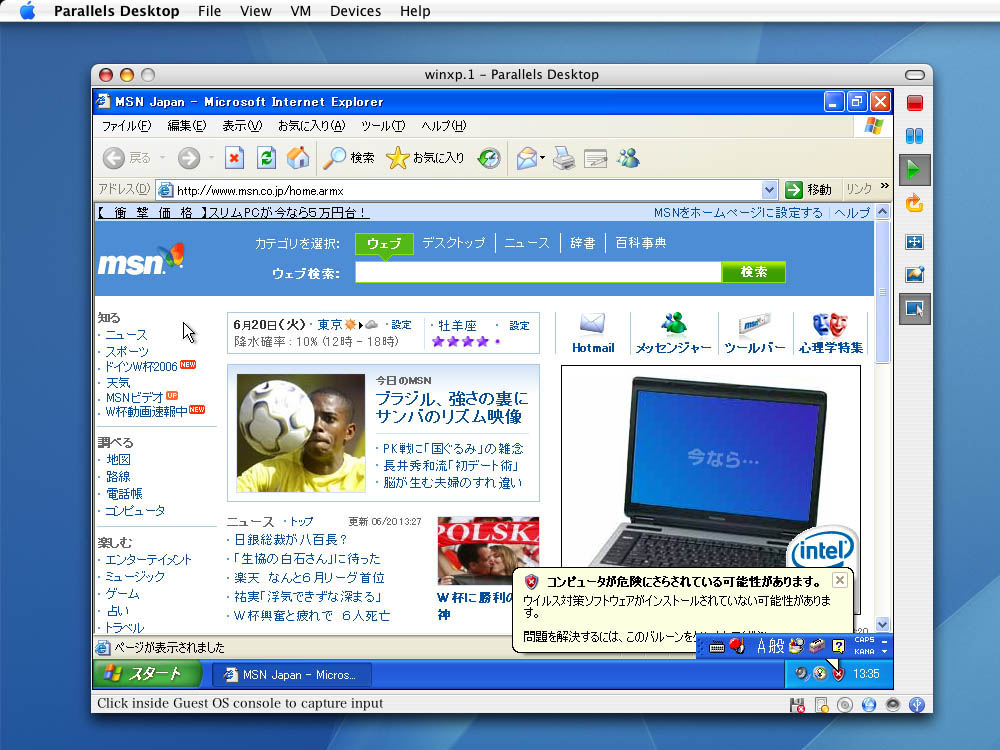Open the MSN Messenger icon on page
Image resolution: width=1000 pixels, height=750 pixels.
pyautogui.click(x=673, y=324)
